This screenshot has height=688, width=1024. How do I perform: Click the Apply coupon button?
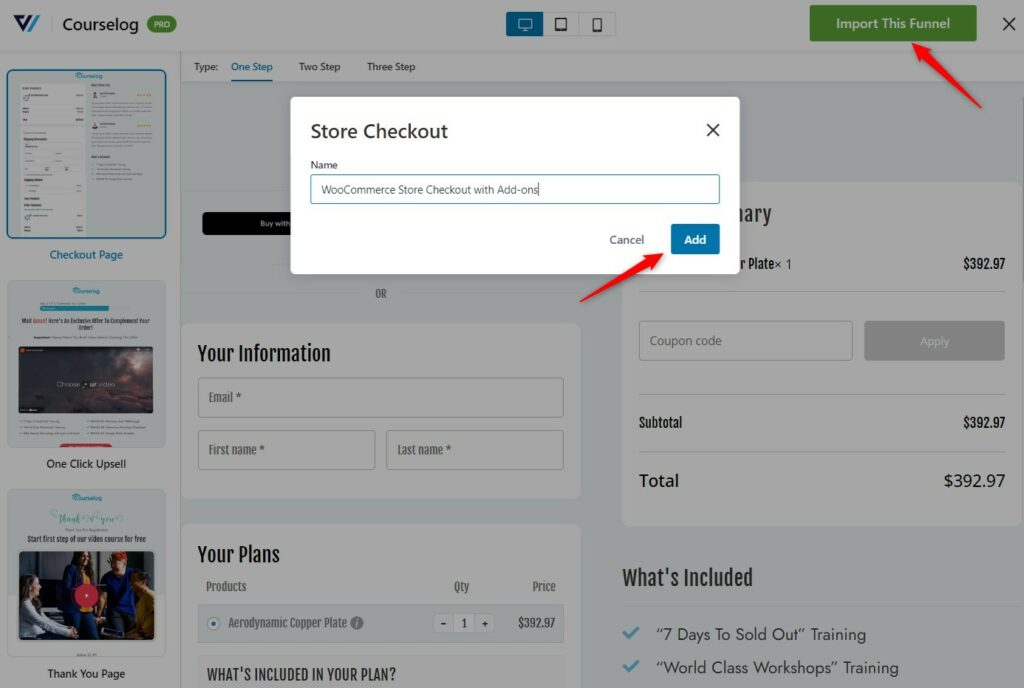coord(934,341)
